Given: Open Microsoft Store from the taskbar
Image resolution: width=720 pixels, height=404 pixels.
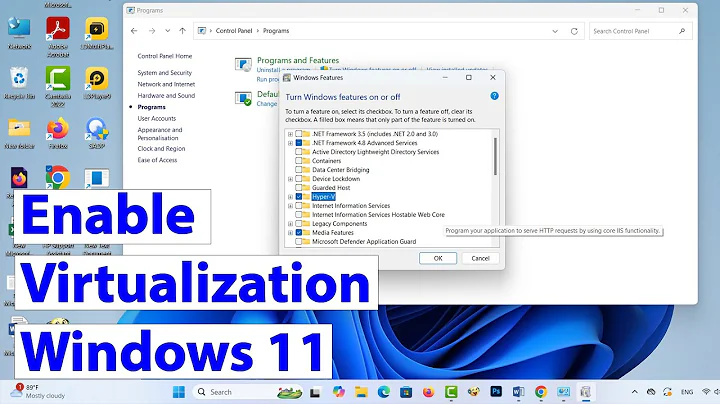Looking at the screenshot, I should 406,392.
